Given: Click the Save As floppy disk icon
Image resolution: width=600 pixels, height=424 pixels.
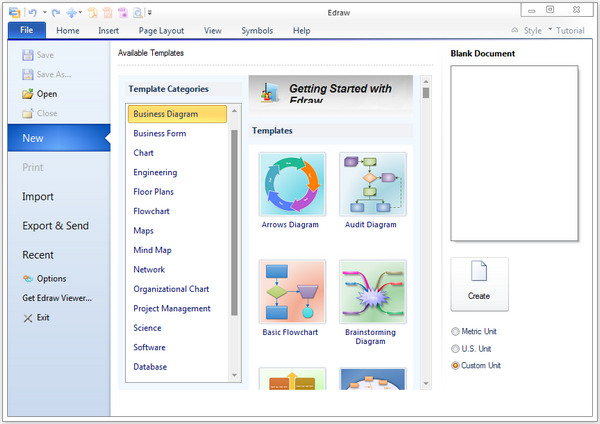Looking at the screenshot, I should pyautogui.click(x=28, y=74).
